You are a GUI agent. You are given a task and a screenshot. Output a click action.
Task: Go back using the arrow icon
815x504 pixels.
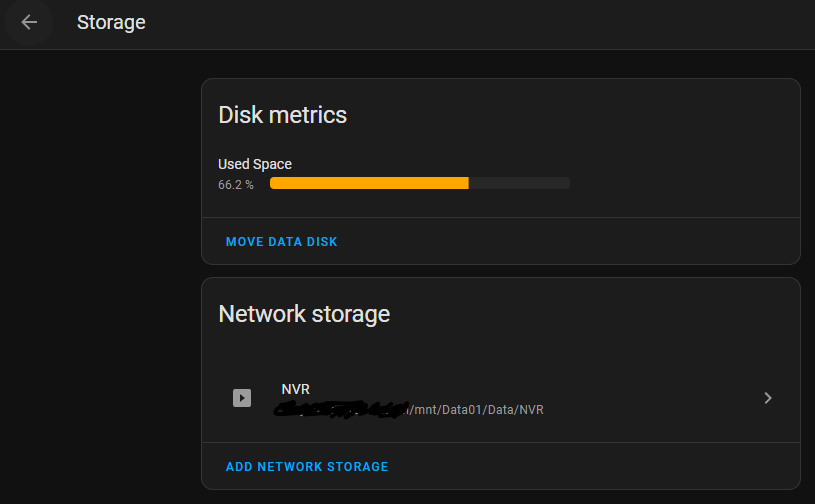(29, 22)
